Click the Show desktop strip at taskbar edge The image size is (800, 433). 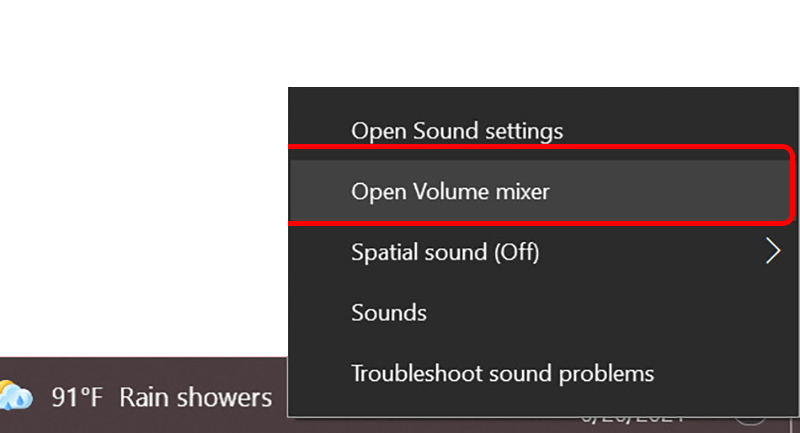pos(797,425)
